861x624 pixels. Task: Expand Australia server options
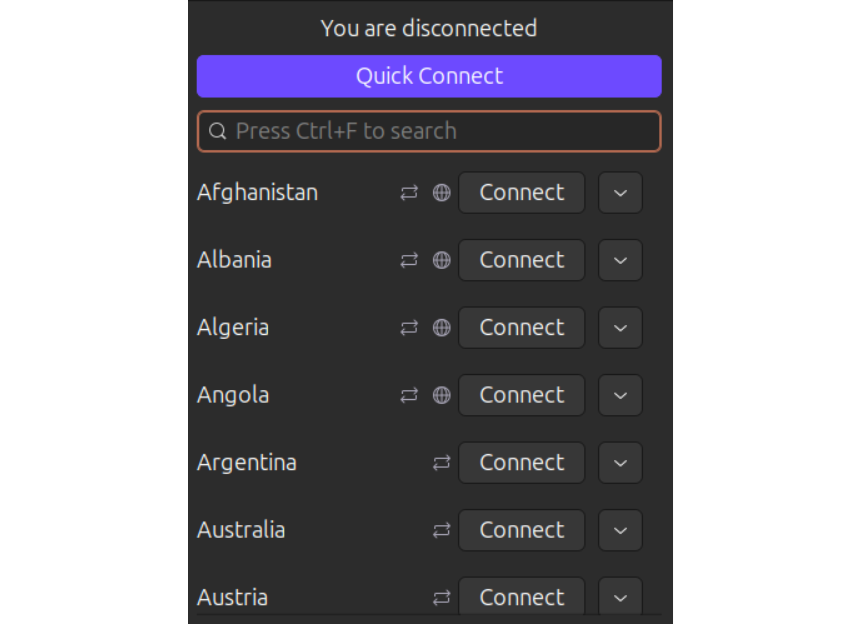tap(620, 530)
